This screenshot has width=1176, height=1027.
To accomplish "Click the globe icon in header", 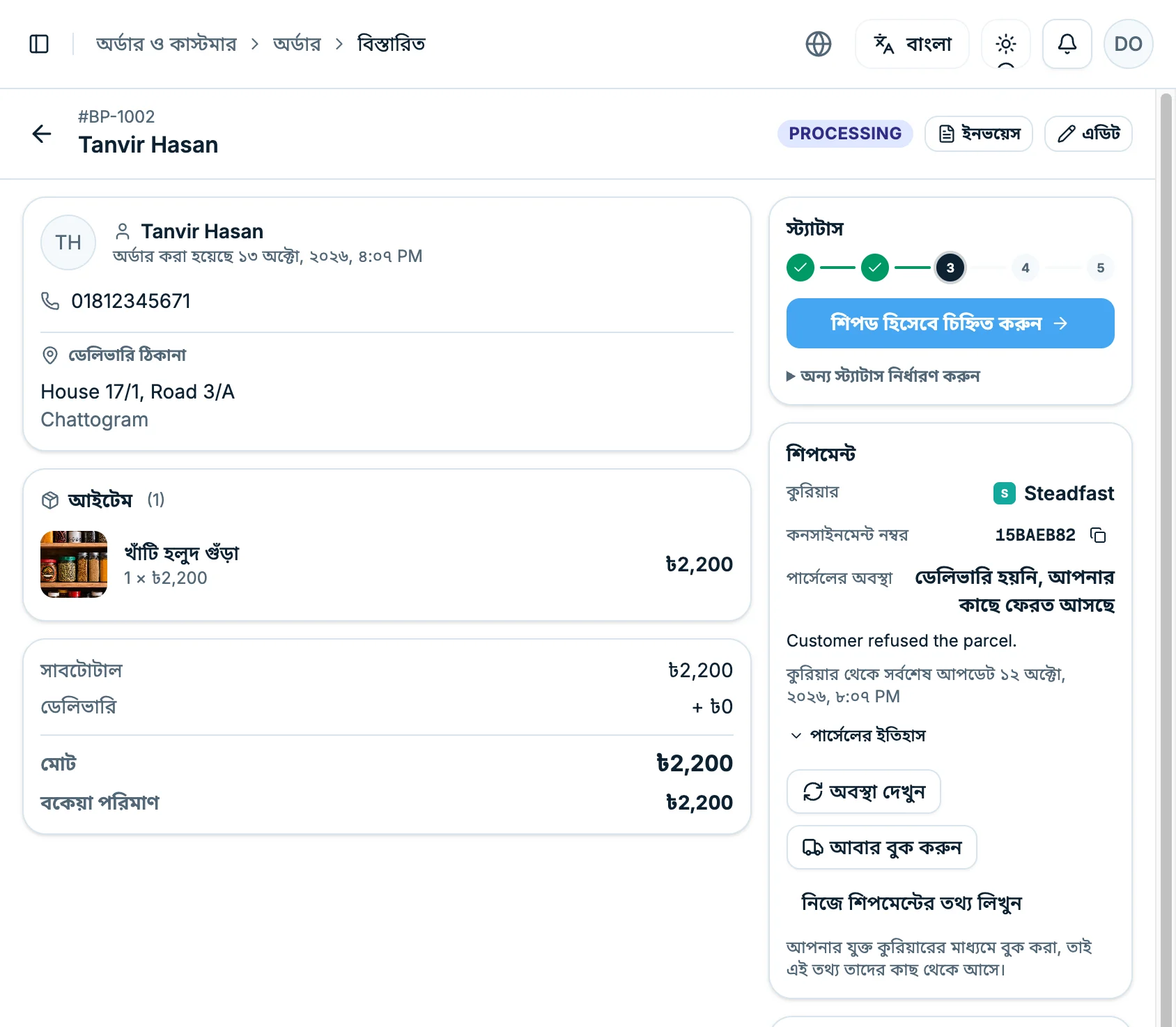I will point(819,44).
